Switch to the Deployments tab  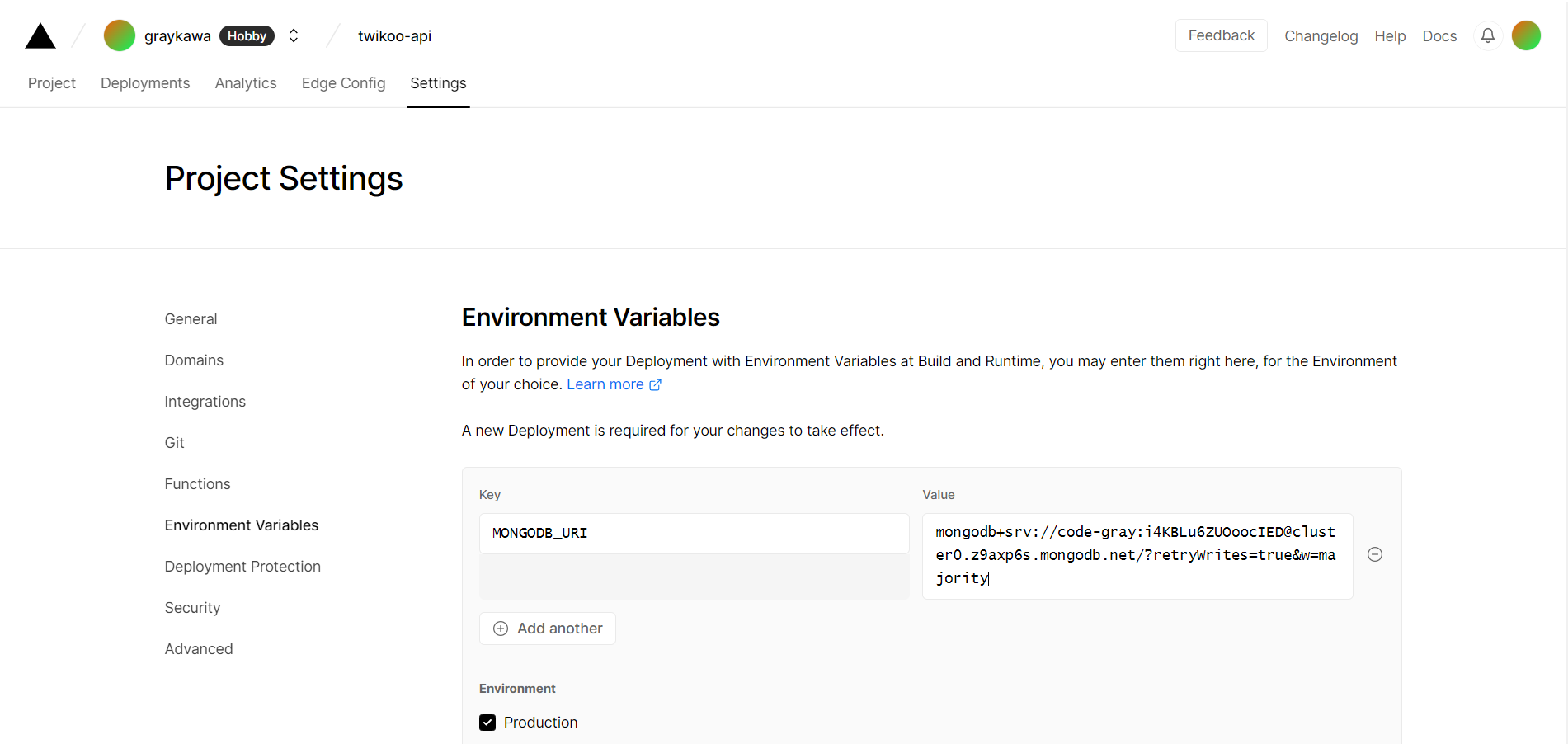(145, 83)
